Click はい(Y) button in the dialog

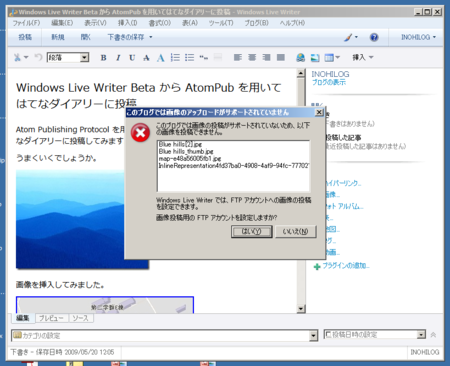click(252, 231)
